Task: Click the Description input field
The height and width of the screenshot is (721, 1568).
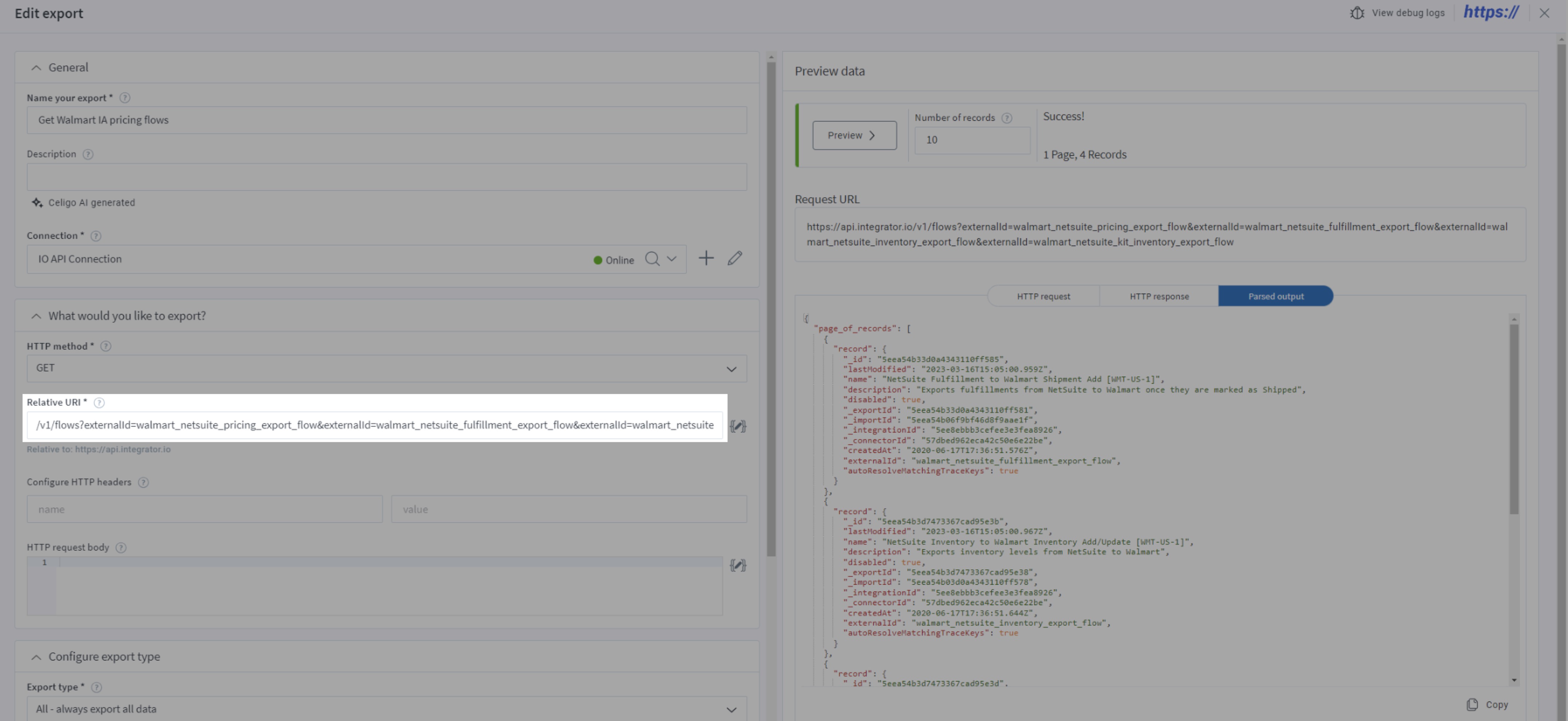Action: [x=386, y=177]
